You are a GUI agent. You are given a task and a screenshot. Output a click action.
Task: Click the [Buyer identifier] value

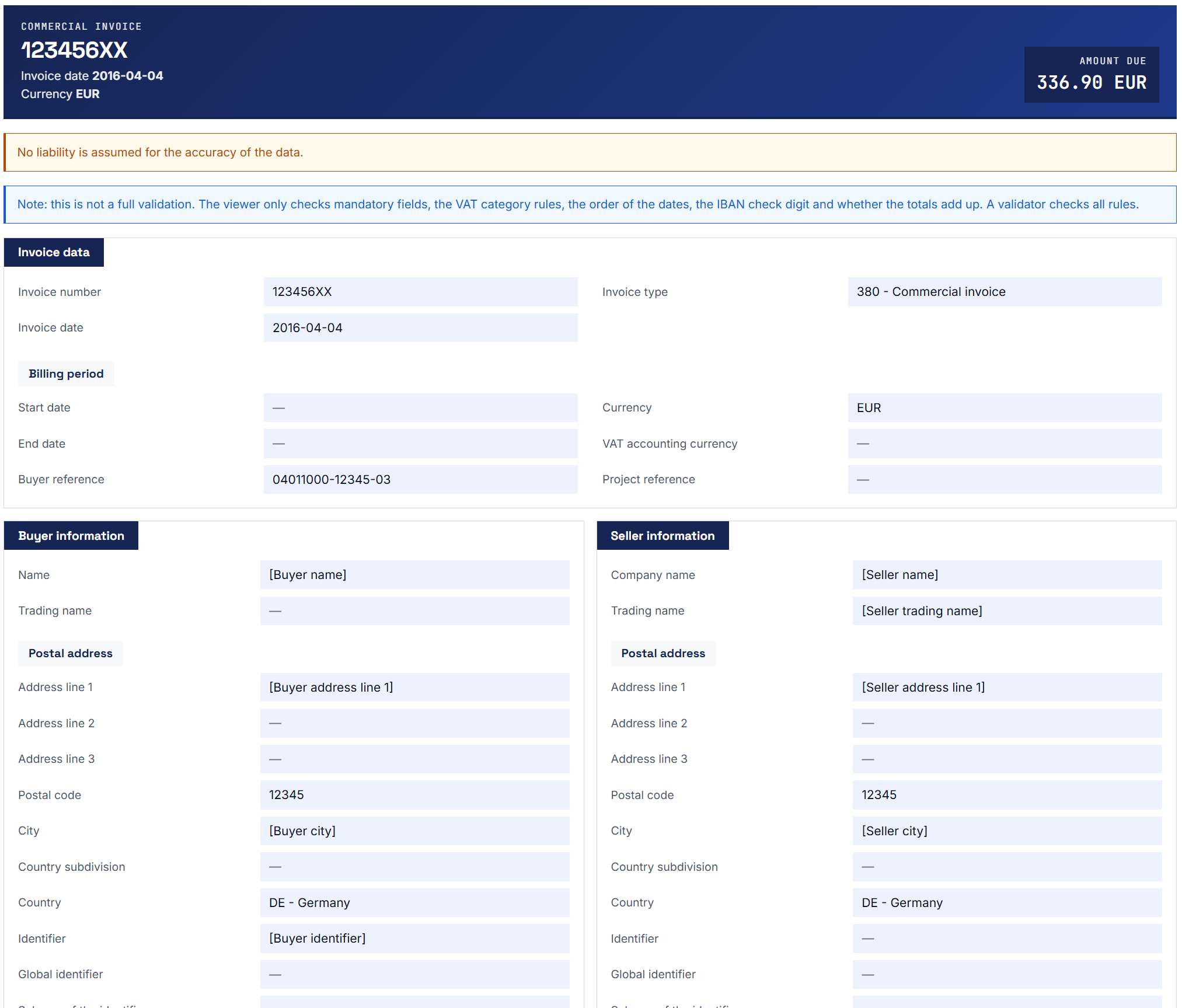click(x=414, y=939)
